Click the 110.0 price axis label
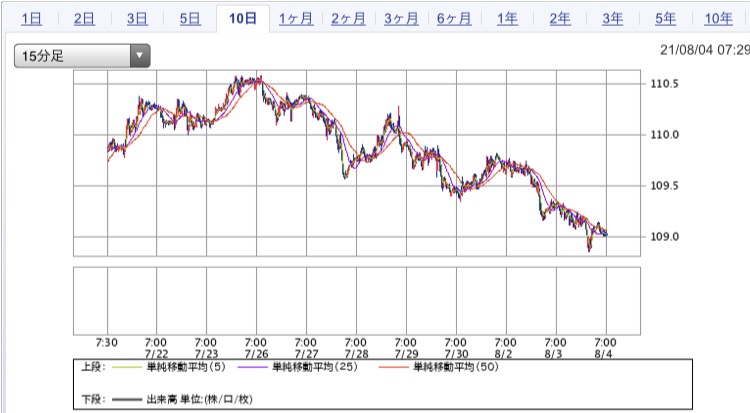The width and height of the screenshot is (750, 413). 664,134
